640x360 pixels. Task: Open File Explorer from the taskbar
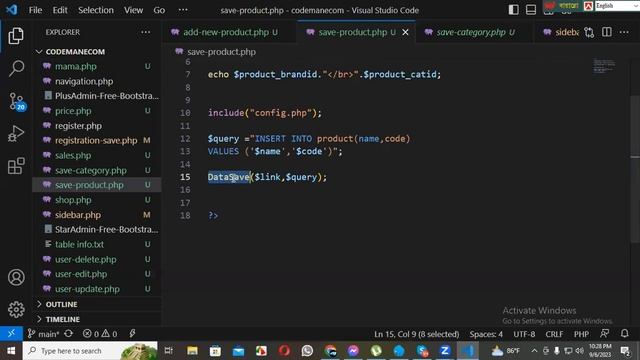[192, 351]
